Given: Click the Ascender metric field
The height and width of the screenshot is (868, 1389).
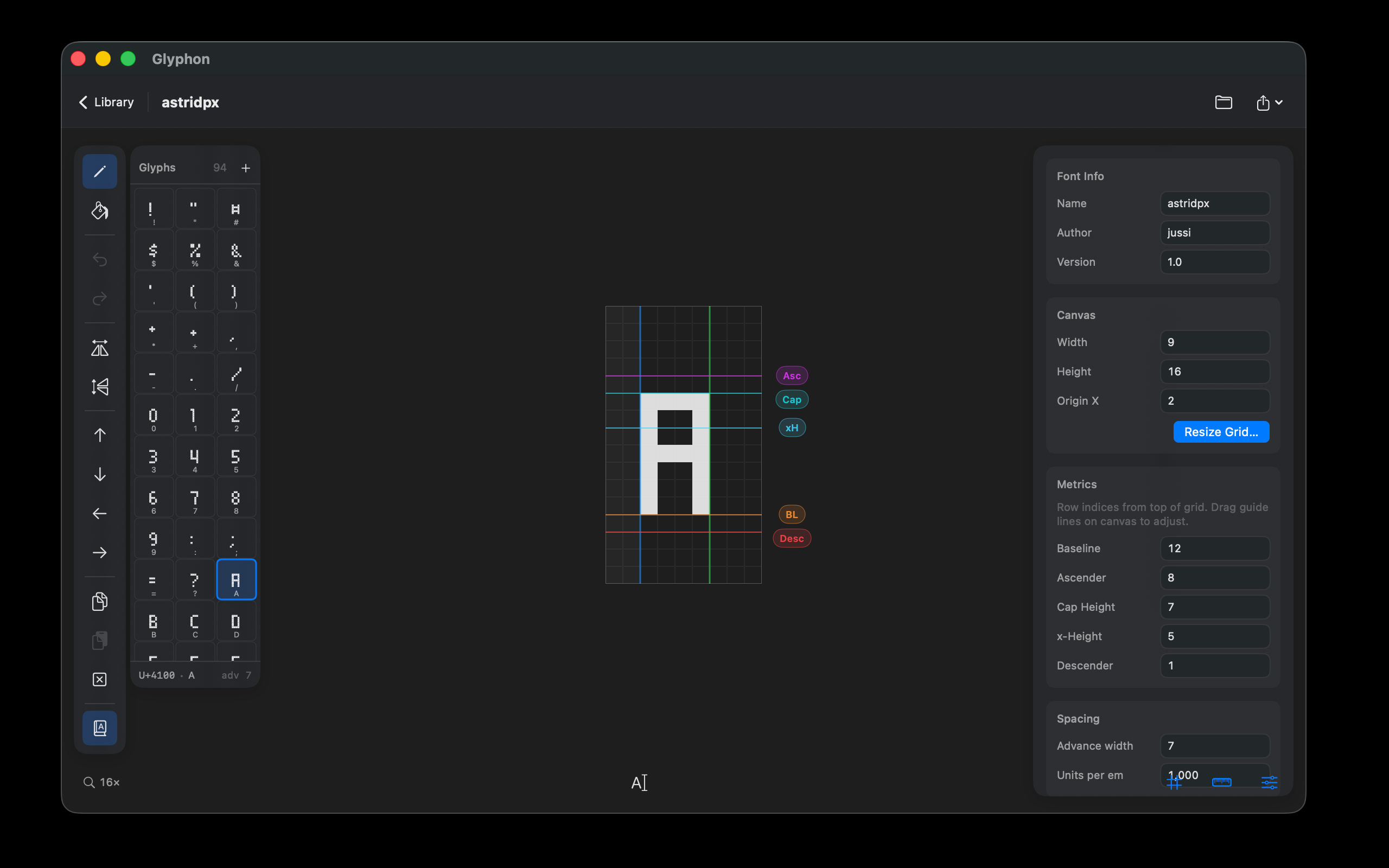Looking at the screenshot, I should coord(1214,578).
